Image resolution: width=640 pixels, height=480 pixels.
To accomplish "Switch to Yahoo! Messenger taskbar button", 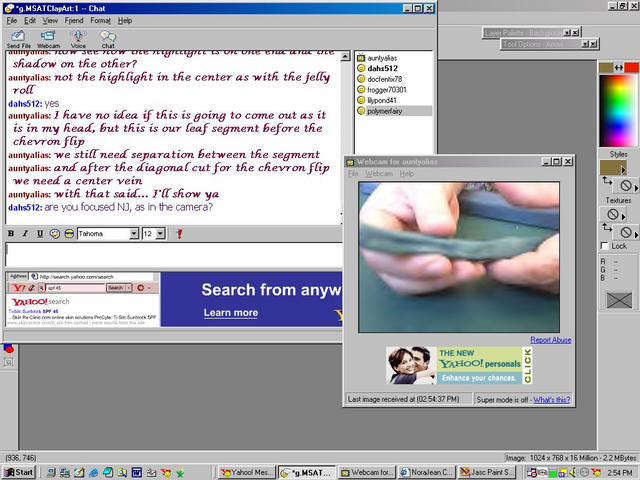I will coord(247,472).
